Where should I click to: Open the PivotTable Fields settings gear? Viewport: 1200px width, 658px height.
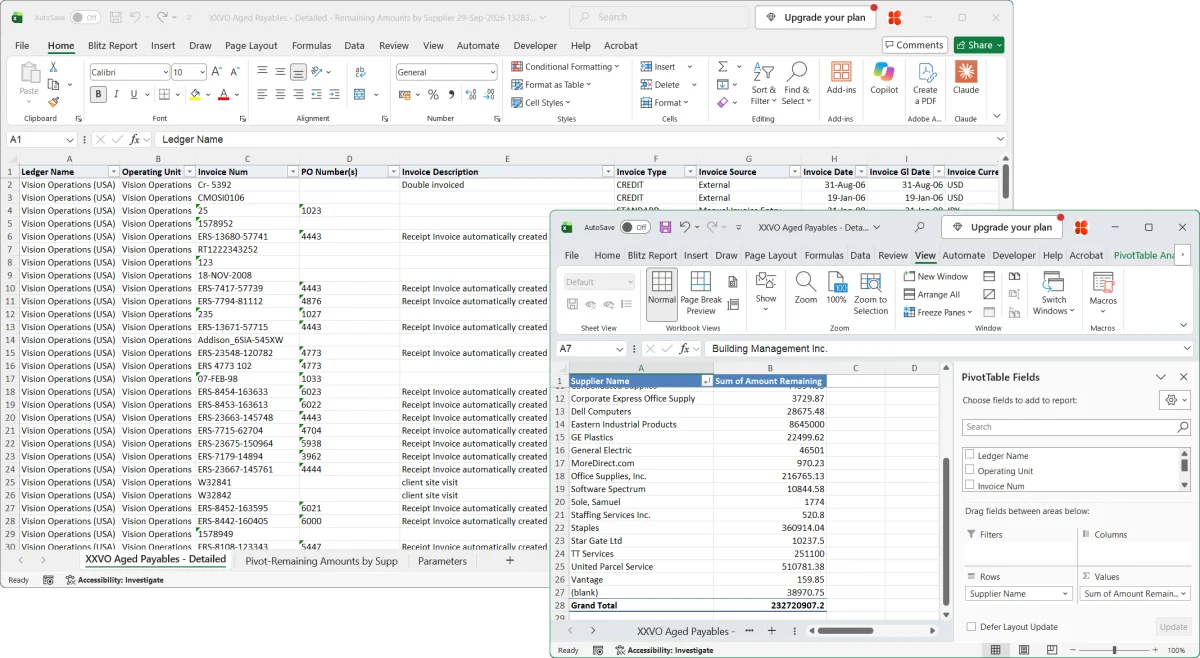[1175, 399]
